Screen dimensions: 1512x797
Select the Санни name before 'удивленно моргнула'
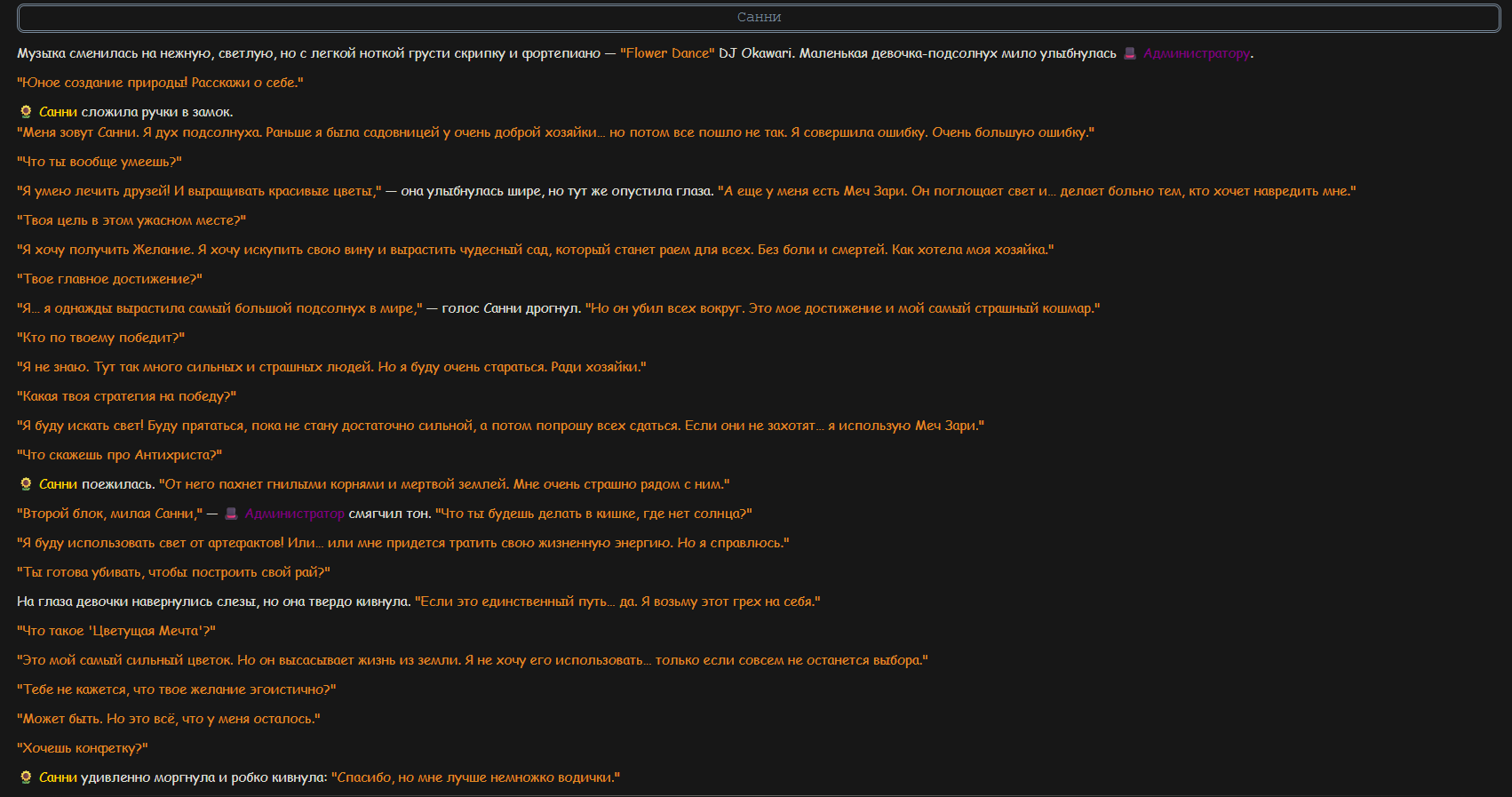coord(58,777)
